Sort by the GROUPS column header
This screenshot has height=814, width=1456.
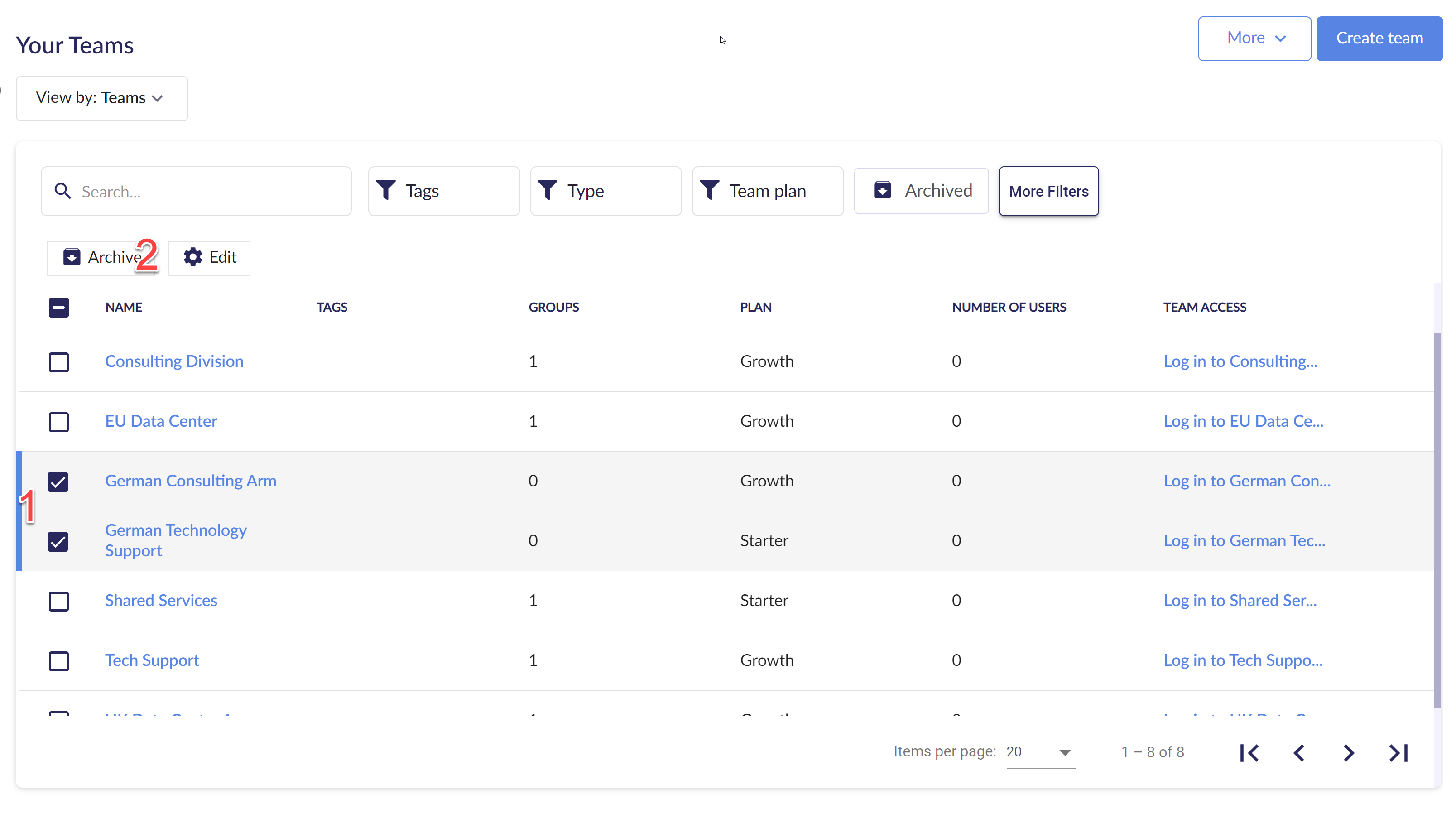click(554, 308)
